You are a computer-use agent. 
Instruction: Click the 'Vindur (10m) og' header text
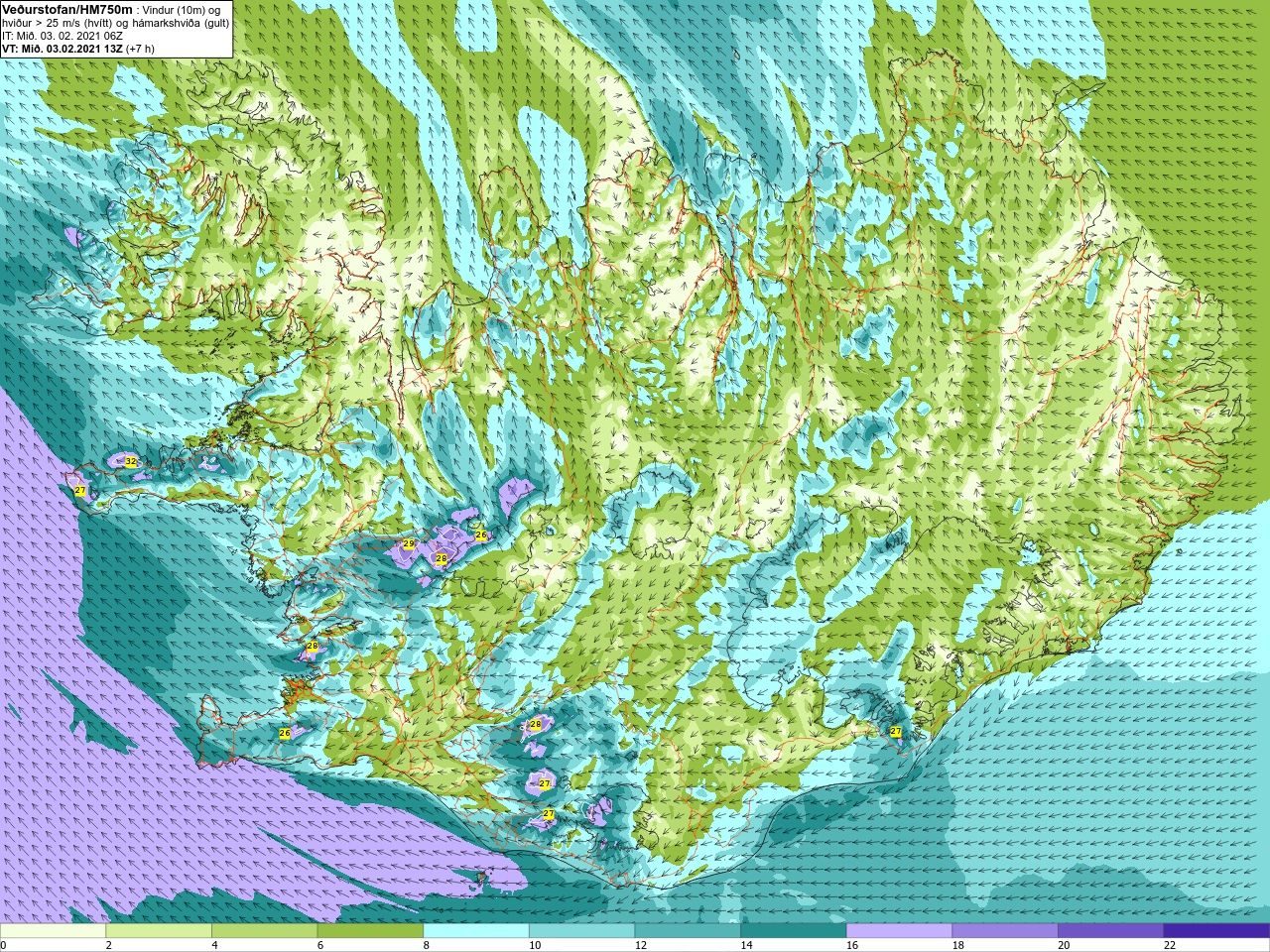183,10
